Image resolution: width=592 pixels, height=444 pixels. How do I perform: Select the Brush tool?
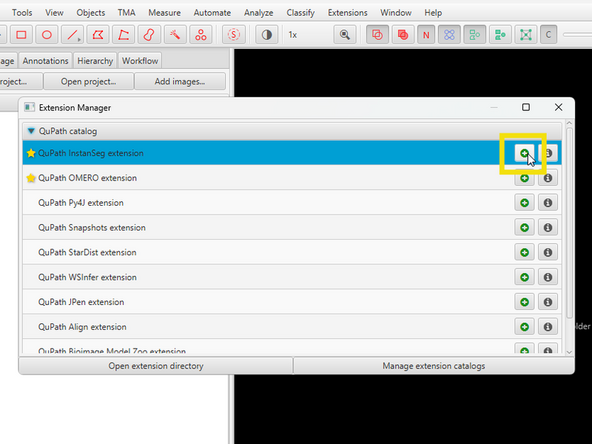[150, 35]
